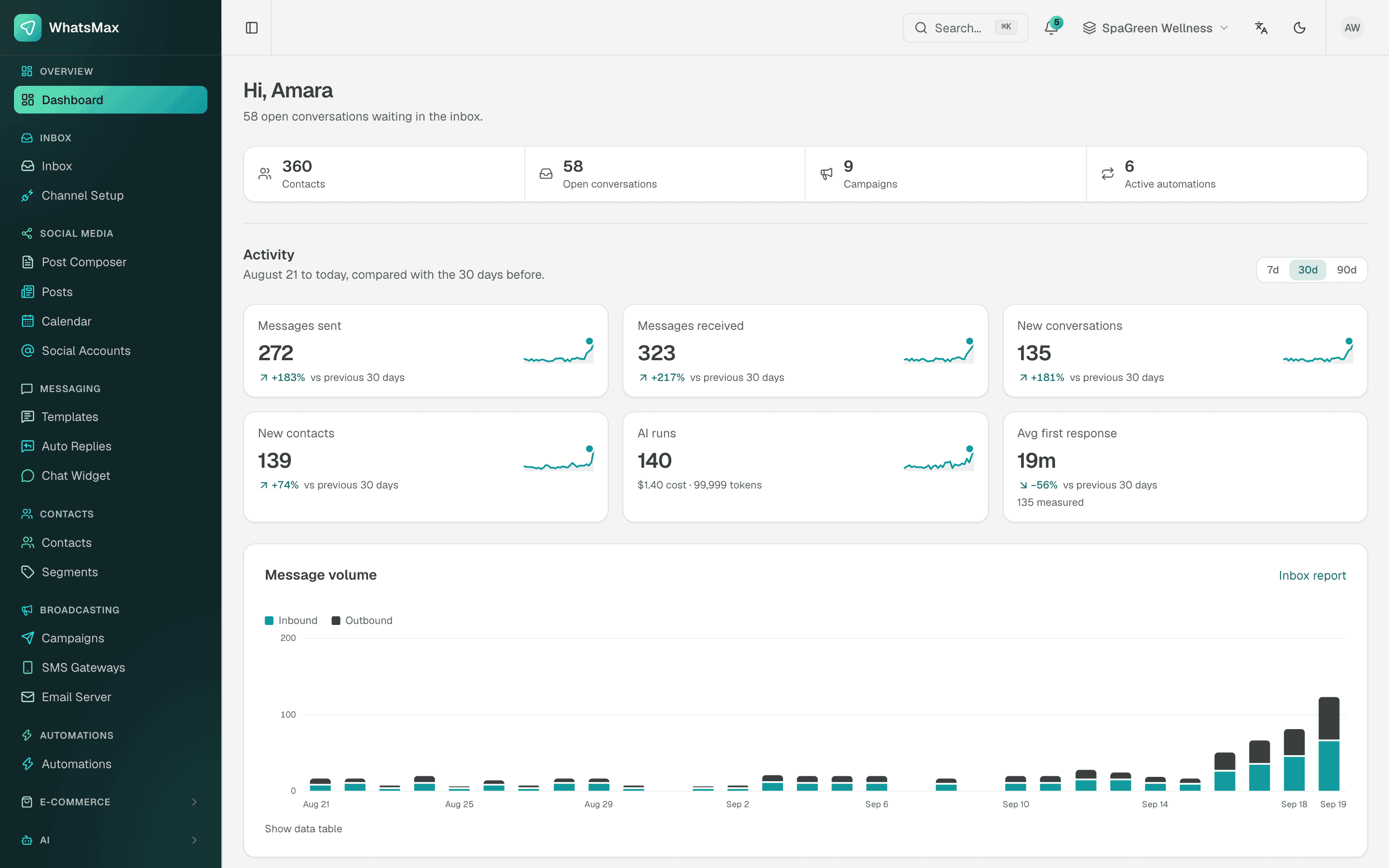Click the Search field
This screenshot has width=1389, height=868.
pos(966,27)
